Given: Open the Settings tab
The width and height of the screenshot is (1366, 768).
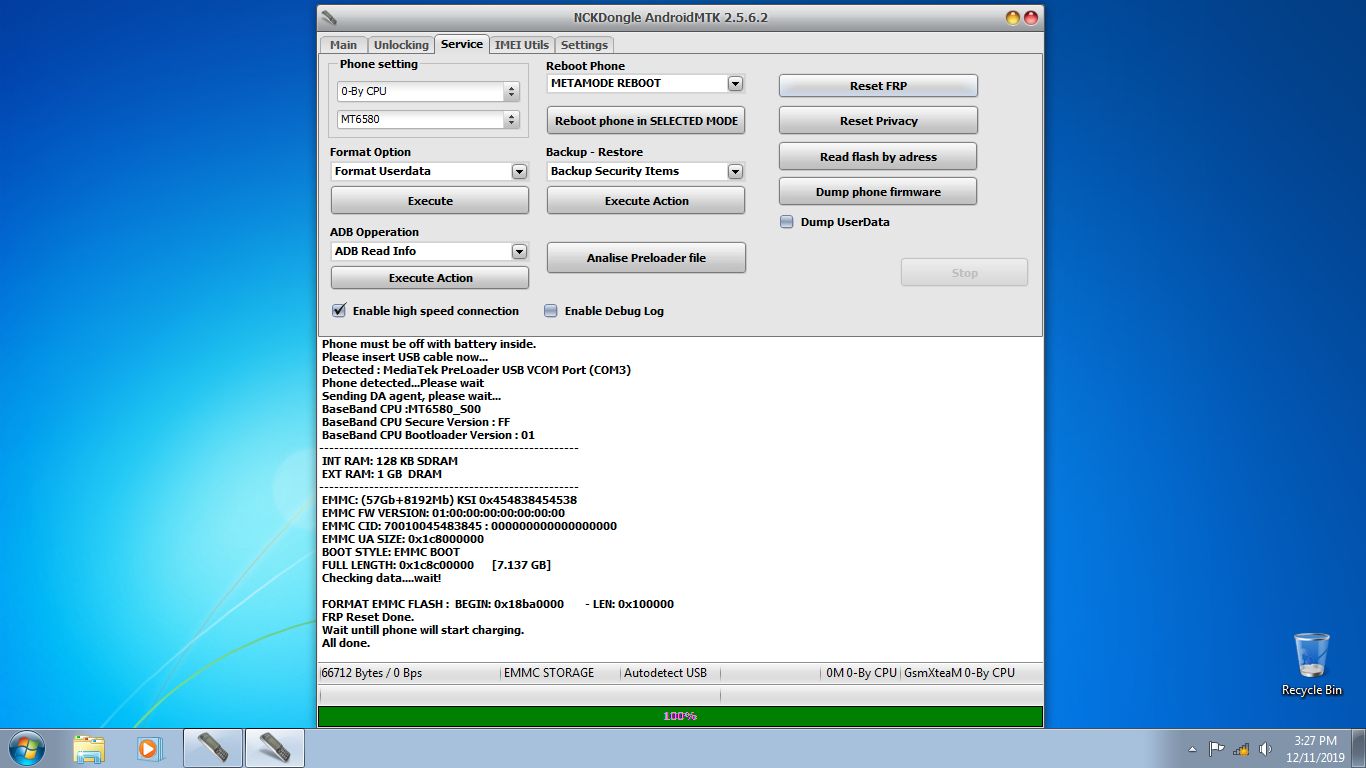Looking at the screenshot, I should pos(584,45).
